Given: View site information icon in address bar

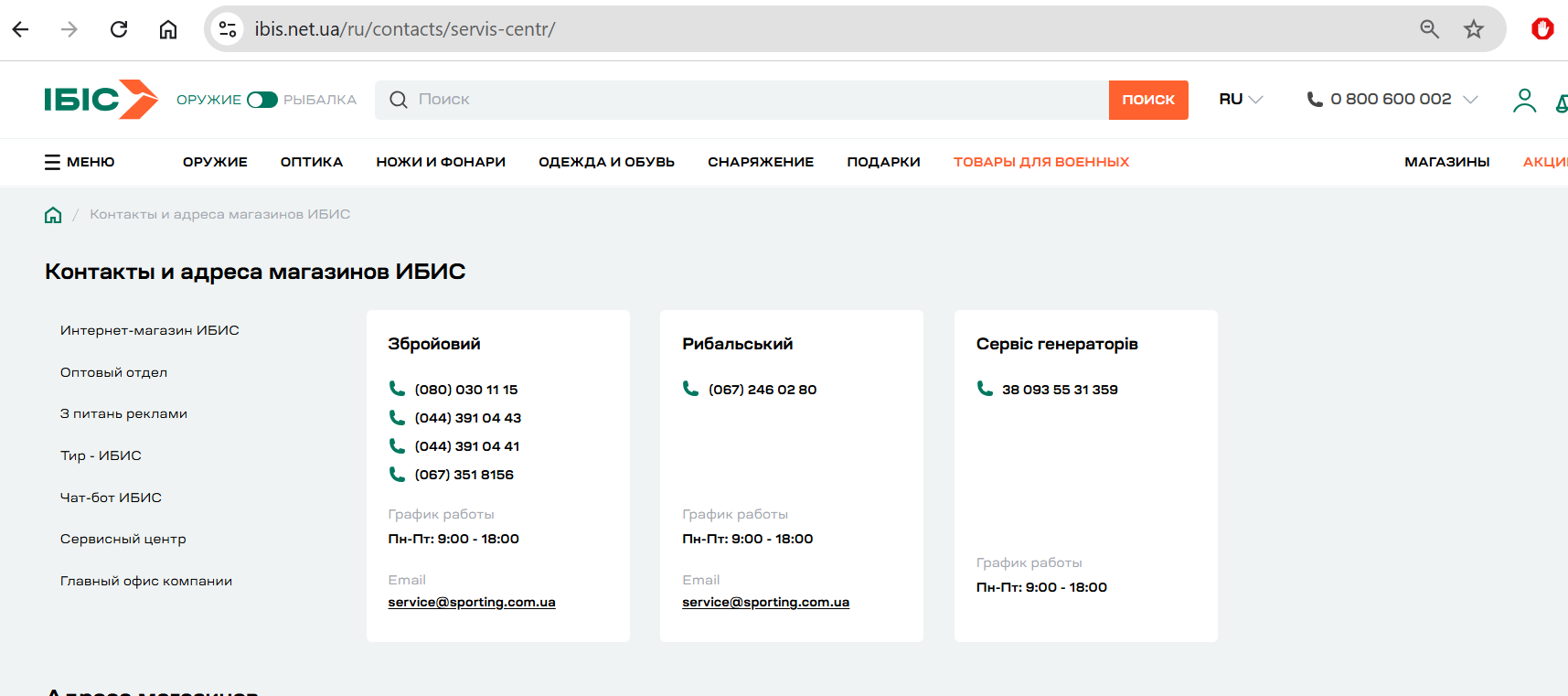Looking at the screenshot, I should click(228, 29).
